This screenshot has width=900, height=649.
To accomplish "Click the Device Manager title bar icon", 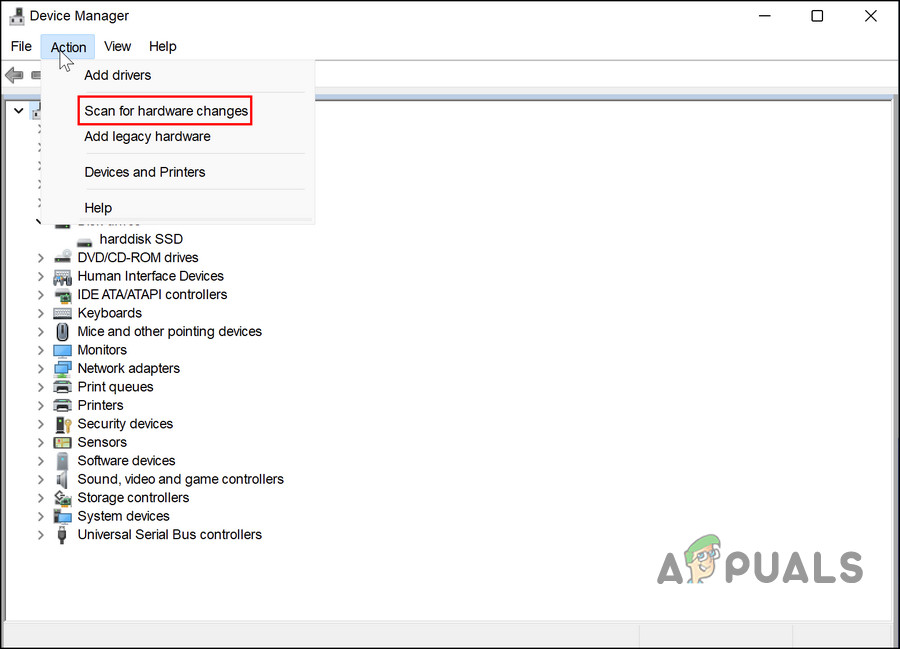I will (x=17, y=16).
